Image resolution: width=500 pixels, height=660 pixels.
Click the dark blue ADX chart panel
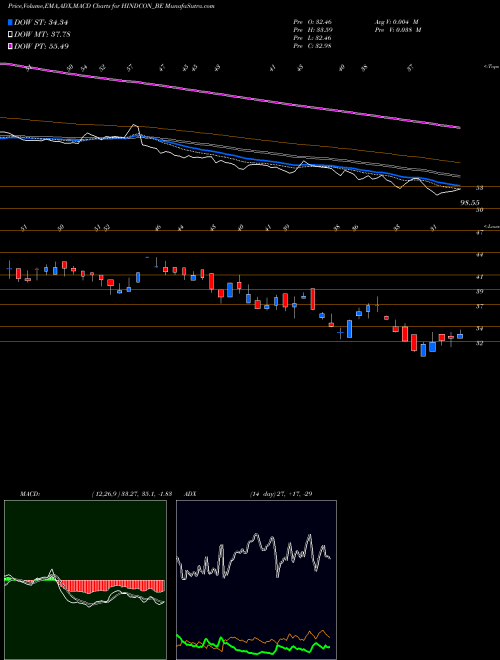[256, 580]
